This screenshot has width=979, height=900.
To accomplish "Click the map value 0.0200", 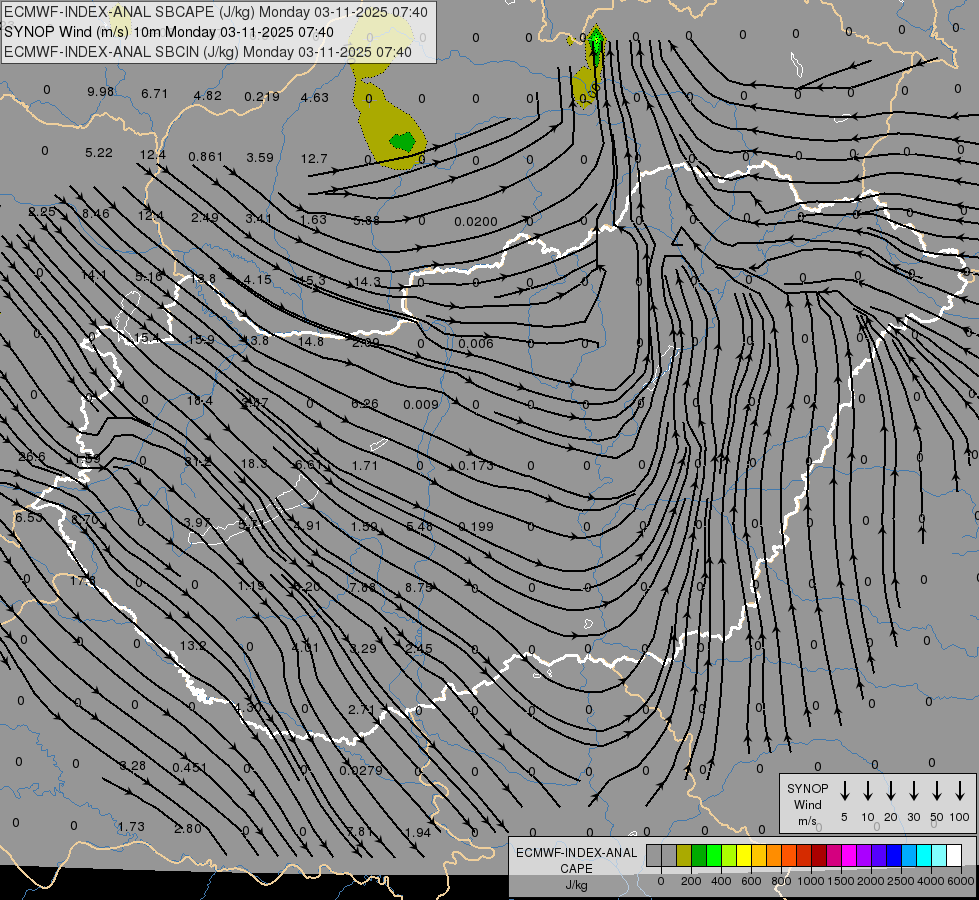I will (x=476, y=222).
